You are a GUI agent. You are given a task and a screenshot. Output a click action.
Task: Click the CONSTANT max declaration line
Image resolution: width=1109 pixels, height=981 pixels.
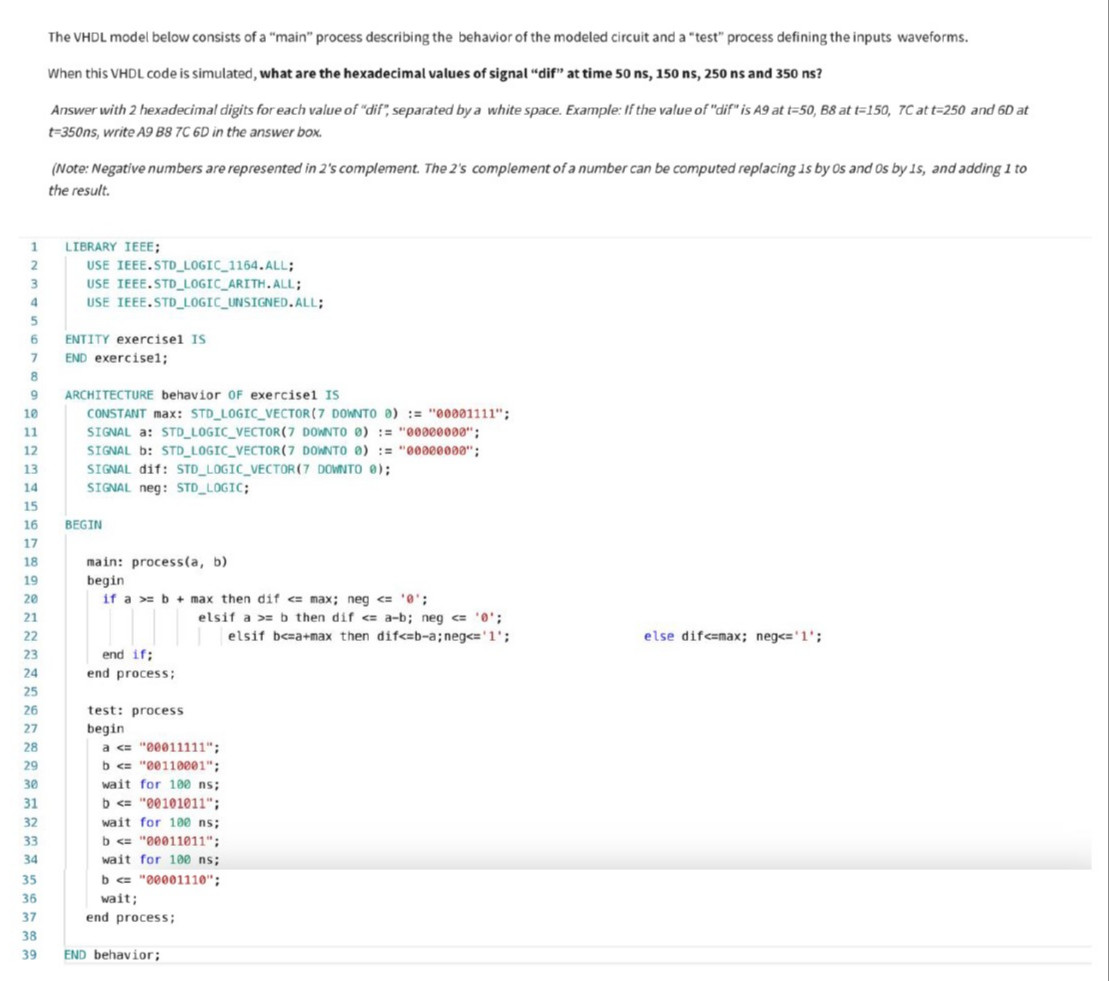pyautogui.click(x=298, y=413)
